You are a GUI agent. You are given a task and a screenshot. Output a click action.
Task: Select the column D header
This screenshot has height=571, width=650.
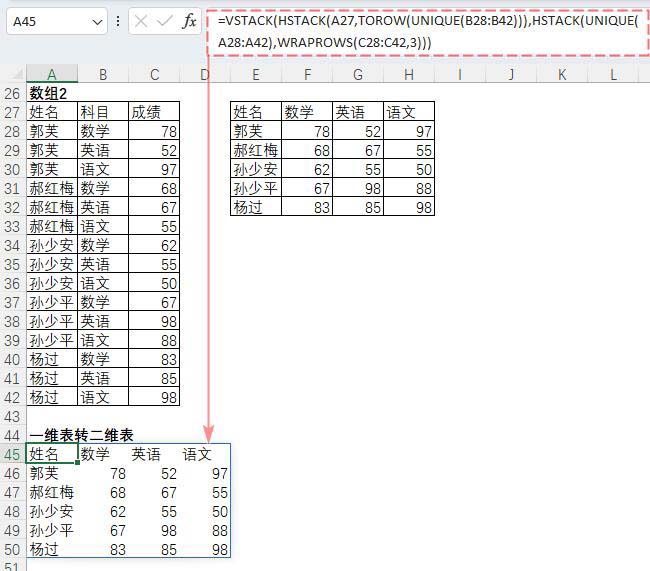pyautogui.click(x=204, y=75)
